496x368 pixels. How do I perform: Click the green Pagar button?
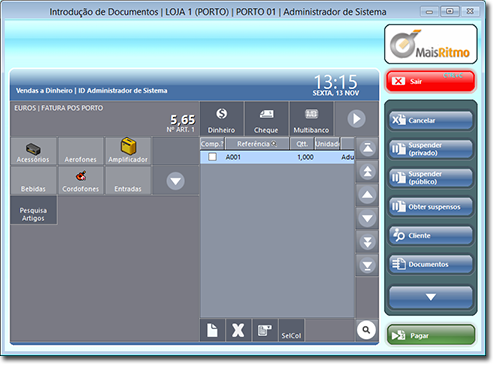(431, 335)
